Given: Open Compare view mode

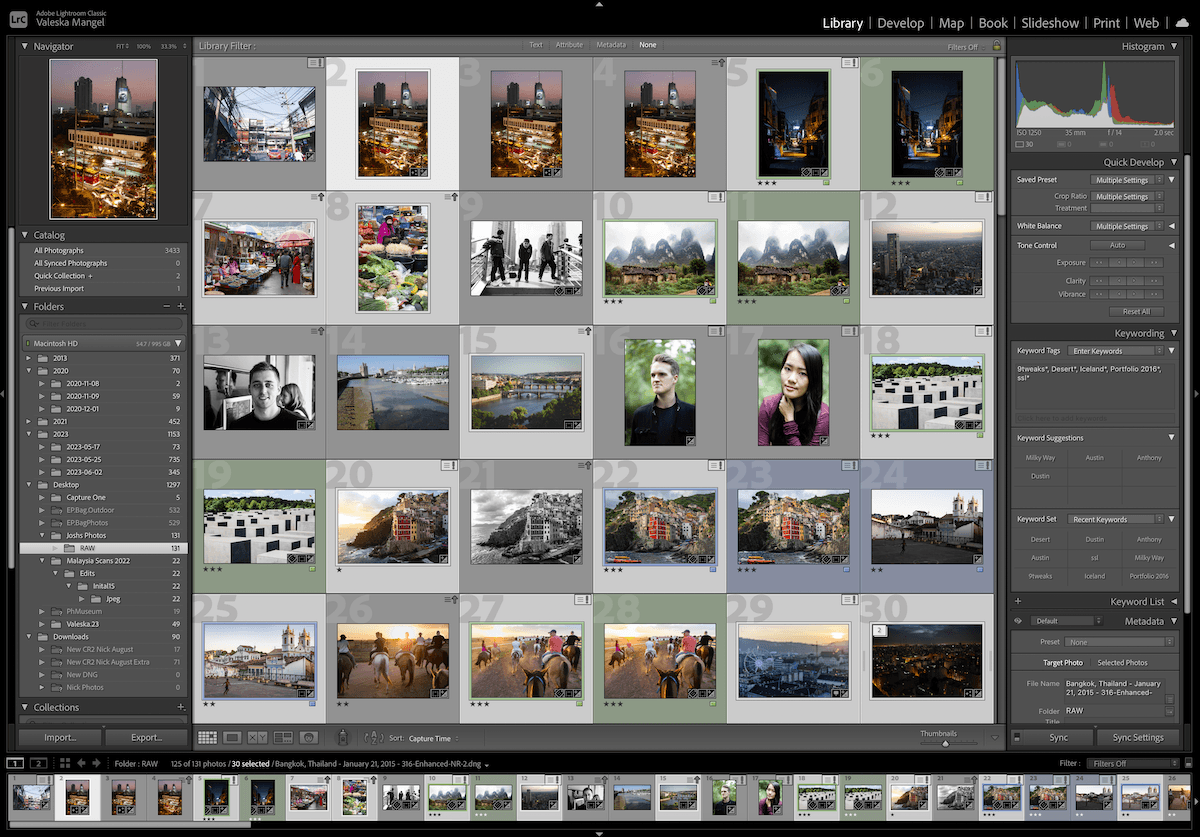Looking at the screenshot, I should [257, 737].
